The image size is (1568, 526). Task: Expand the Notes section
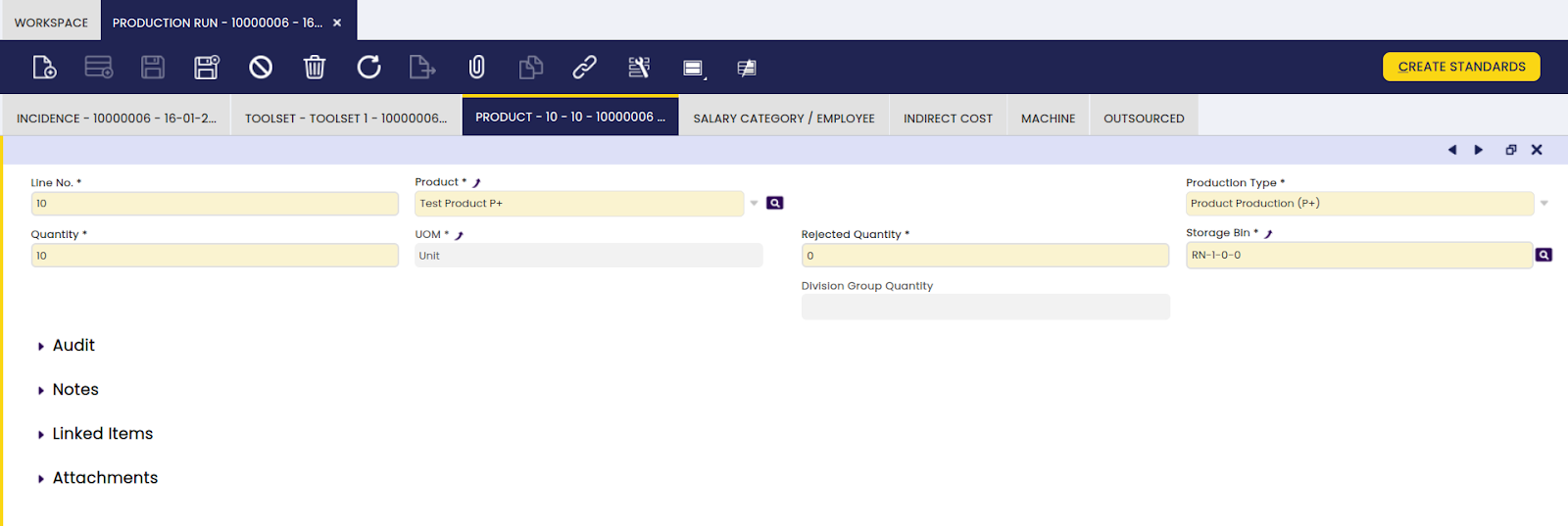(x=74, y=390)
